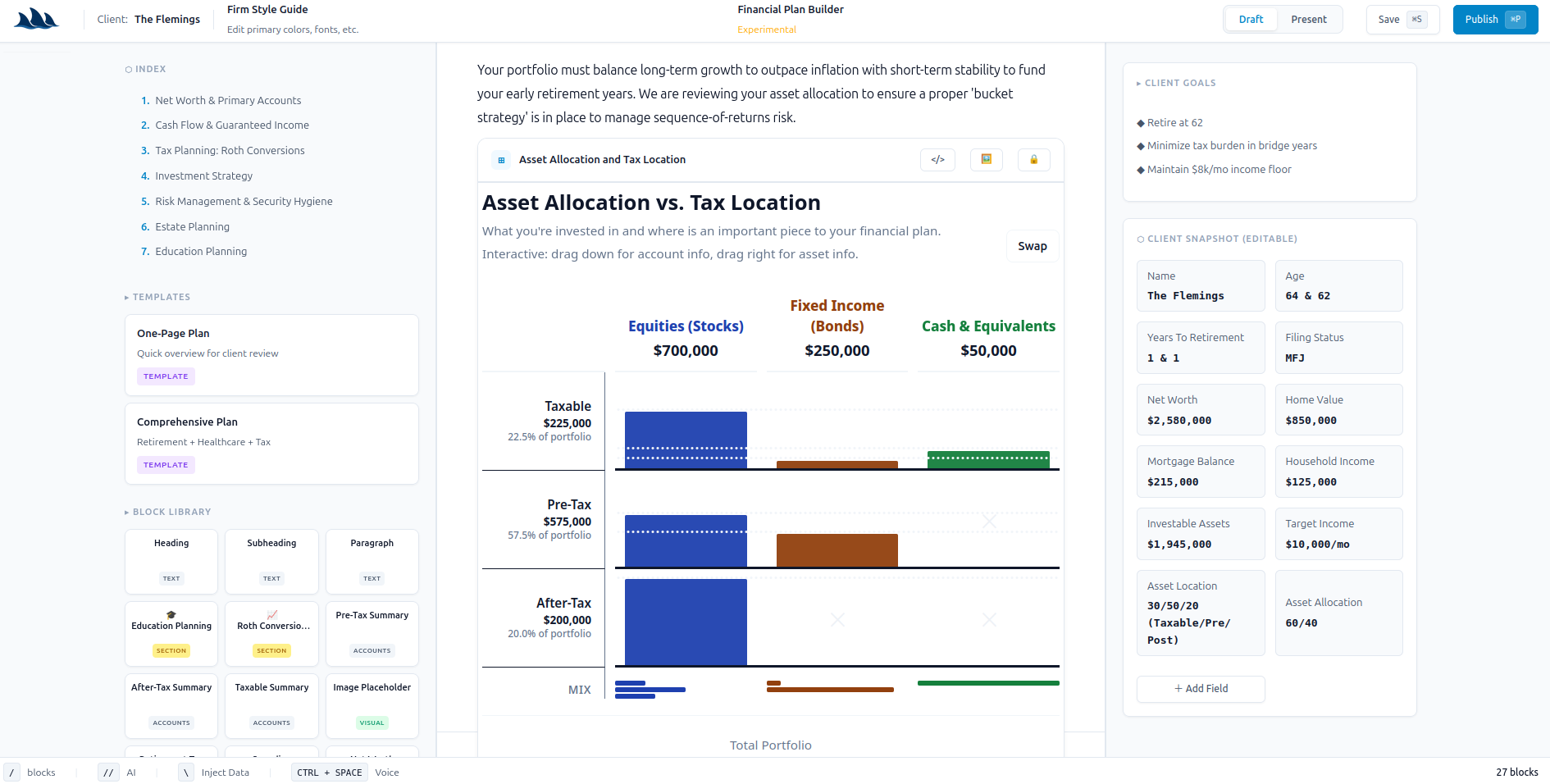Screen dimensions: 1550x784
Task: Collapse the Templates section
Action: click(157, 297)
